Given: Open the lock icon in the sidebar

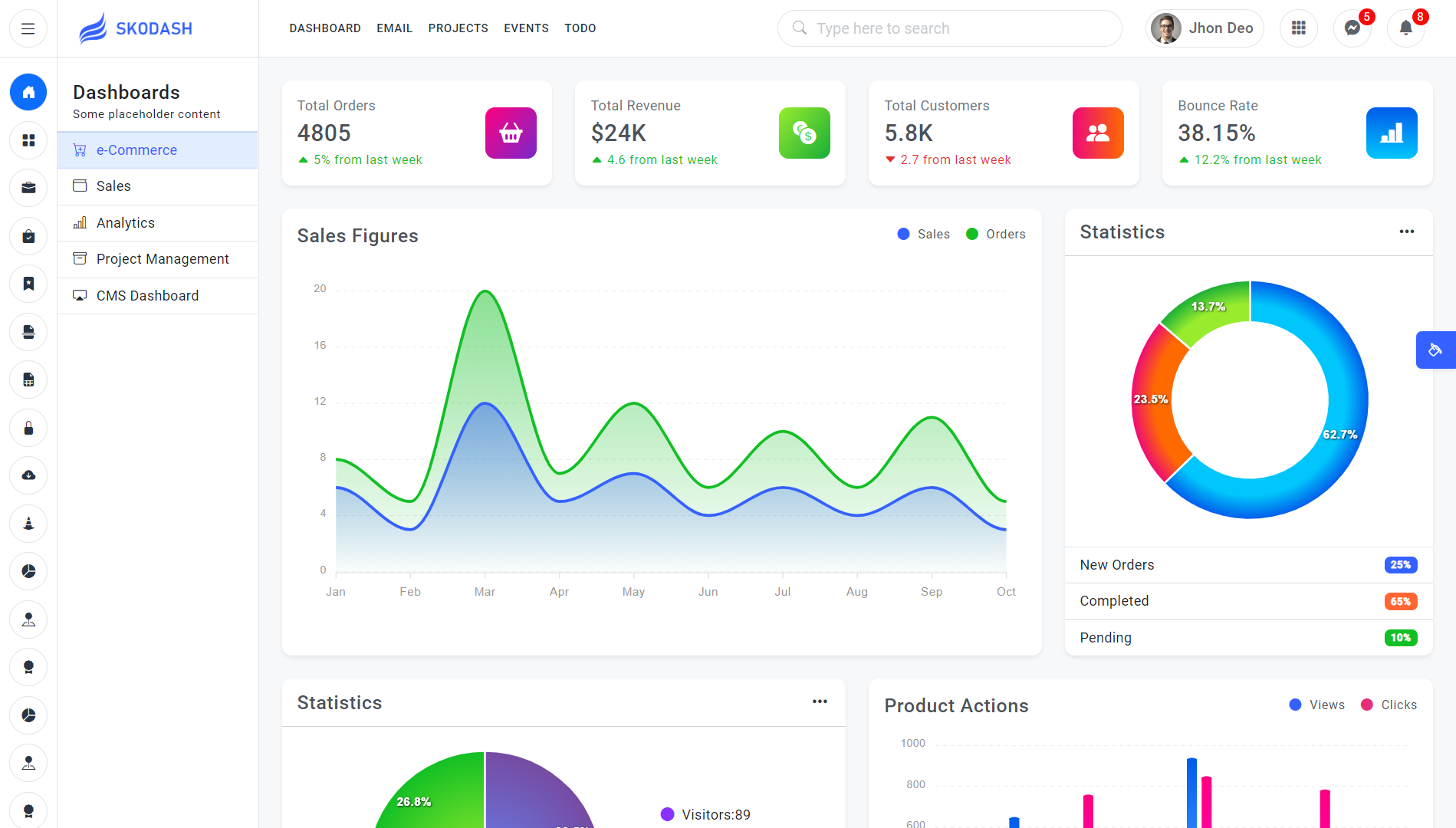Looking at the screenshot, I should pos(28,428).
